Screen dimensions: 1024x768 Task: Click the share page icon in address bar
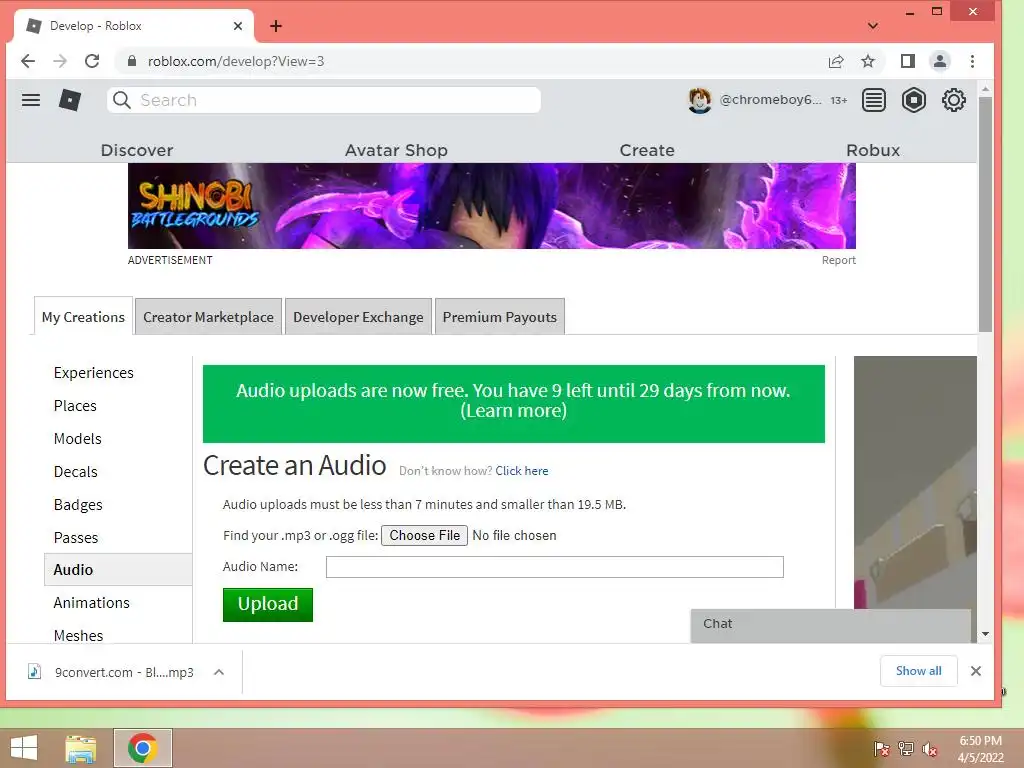click(836, 61)
